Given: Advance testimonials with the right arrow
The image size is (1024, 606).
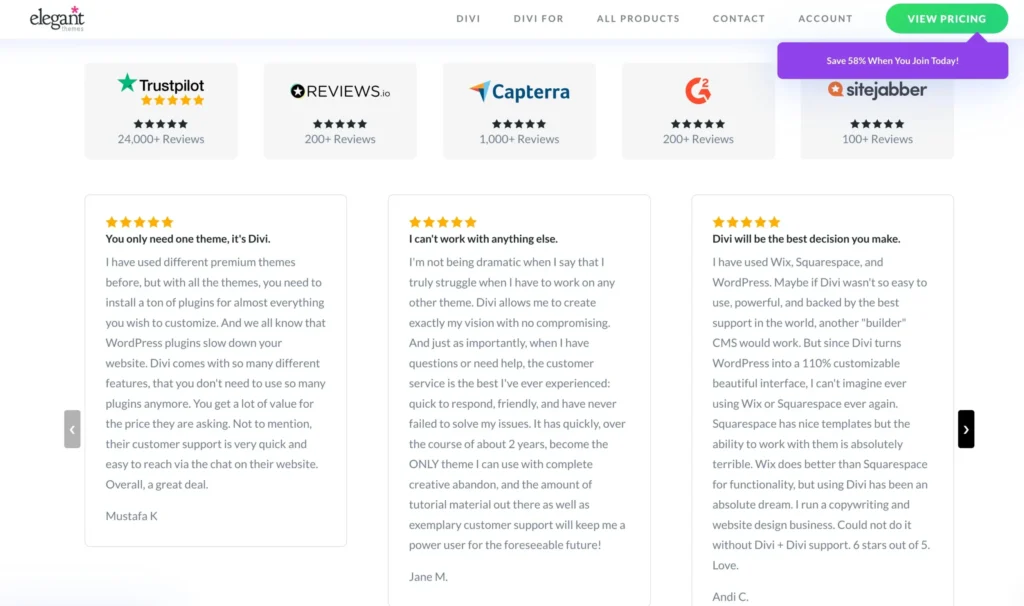Looking at the screenshot, I should coord(965,428).
